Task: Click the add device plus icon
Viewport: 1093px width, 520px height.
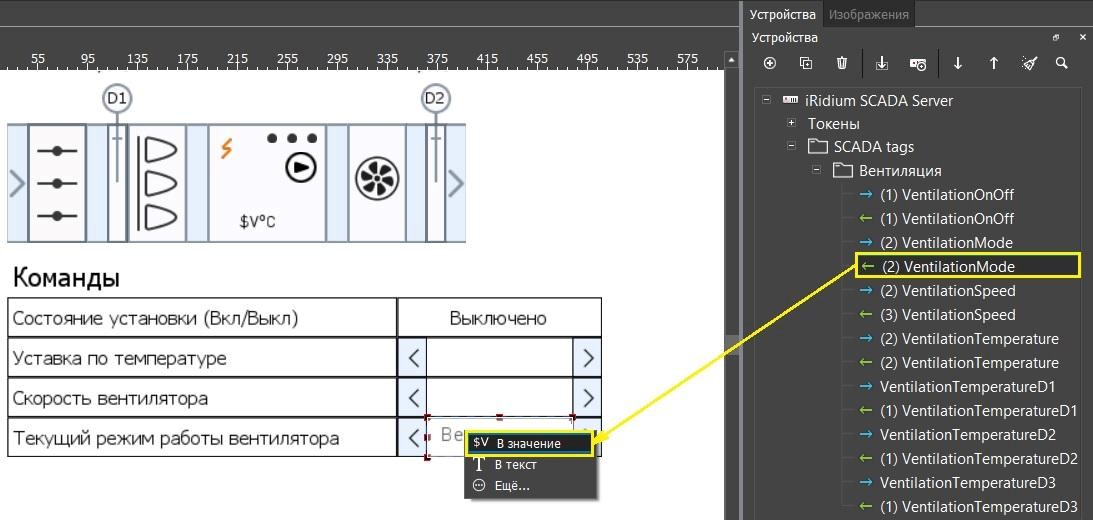Action: pos(770,63)
